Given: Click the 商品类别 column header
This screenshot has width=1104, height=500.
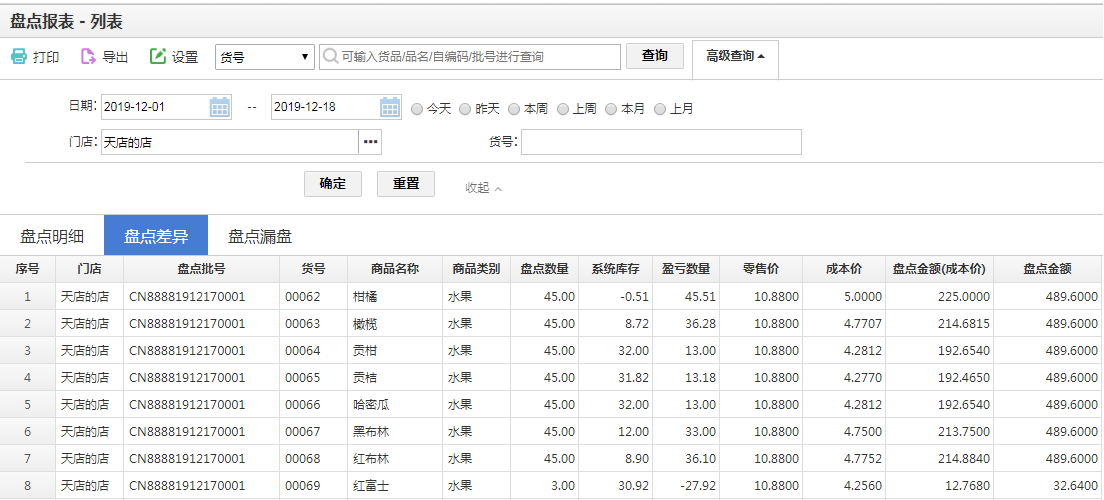Looking at the screenshot, I should [477, 269].
